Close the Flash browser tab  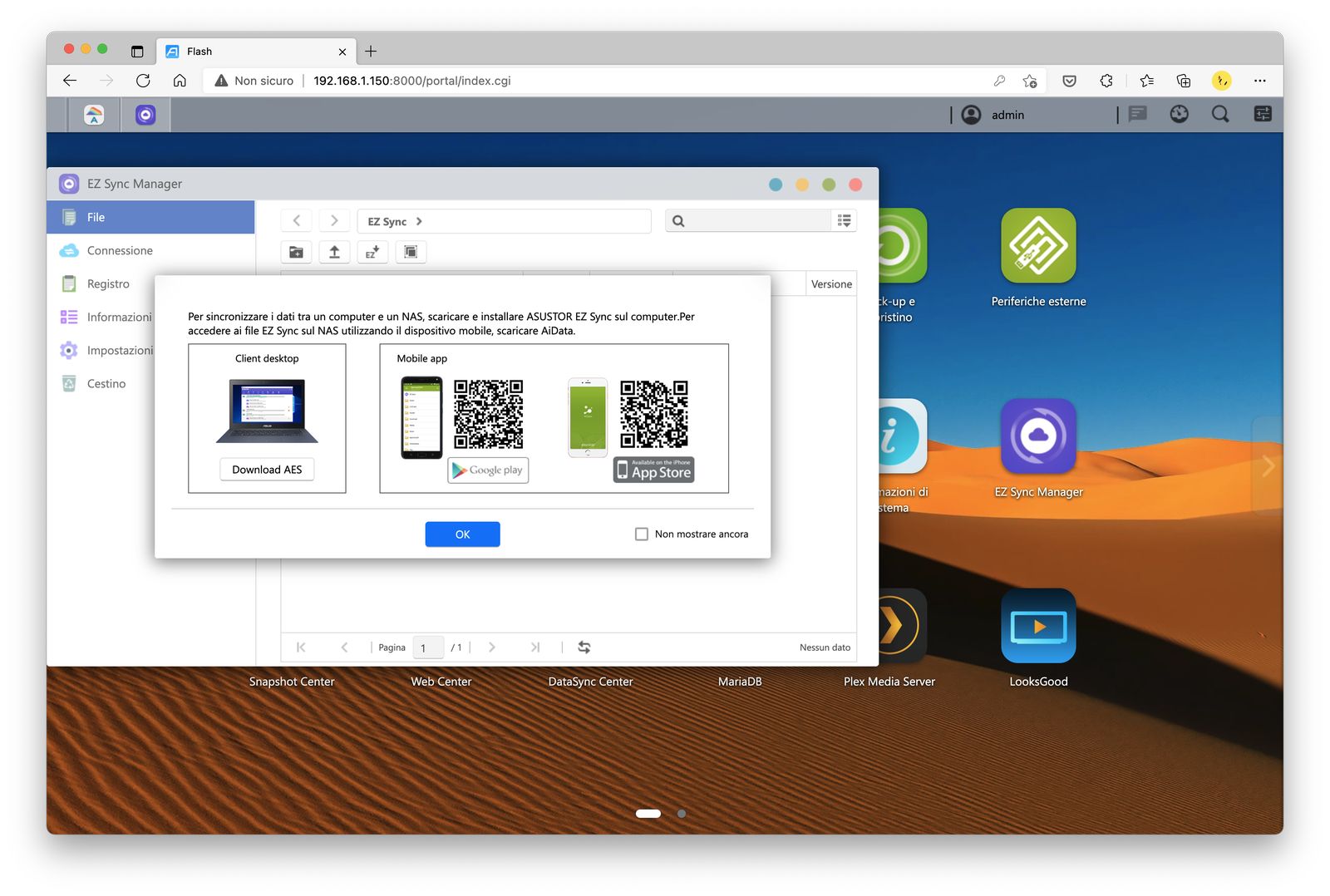point(342,52)
